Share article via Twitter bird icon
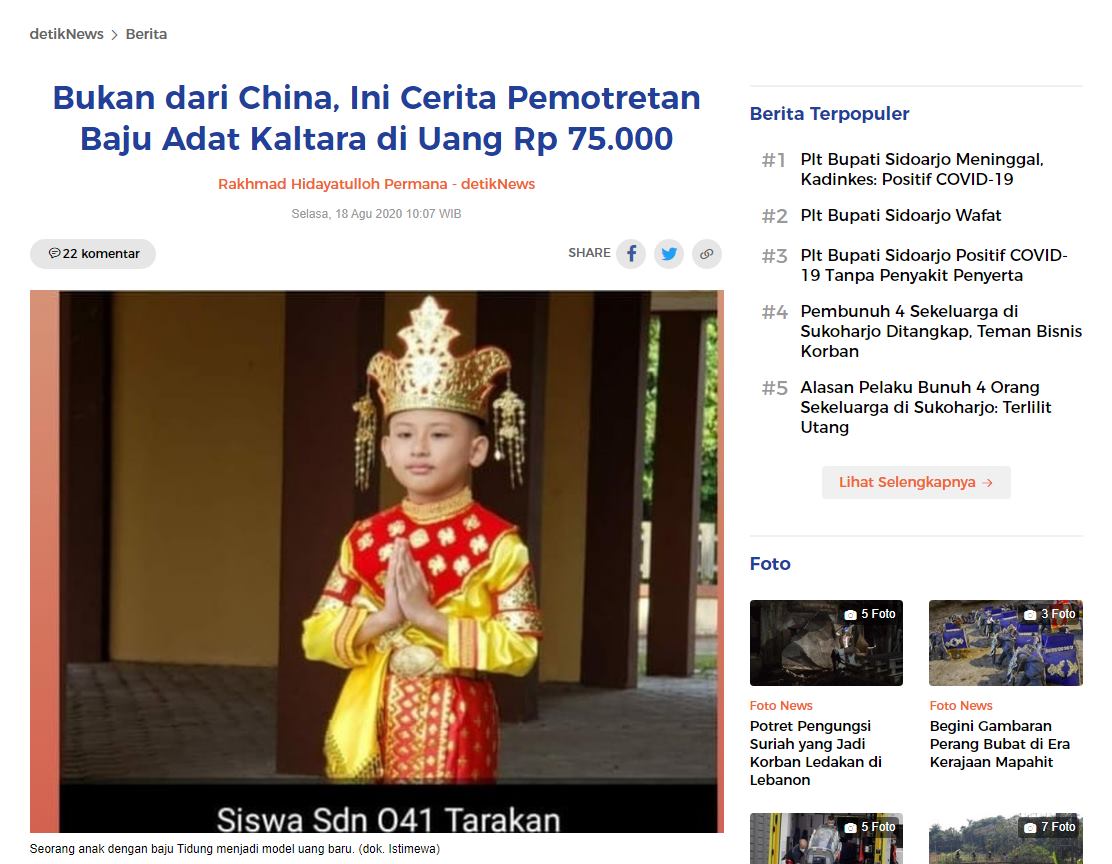 coord(669,253)
